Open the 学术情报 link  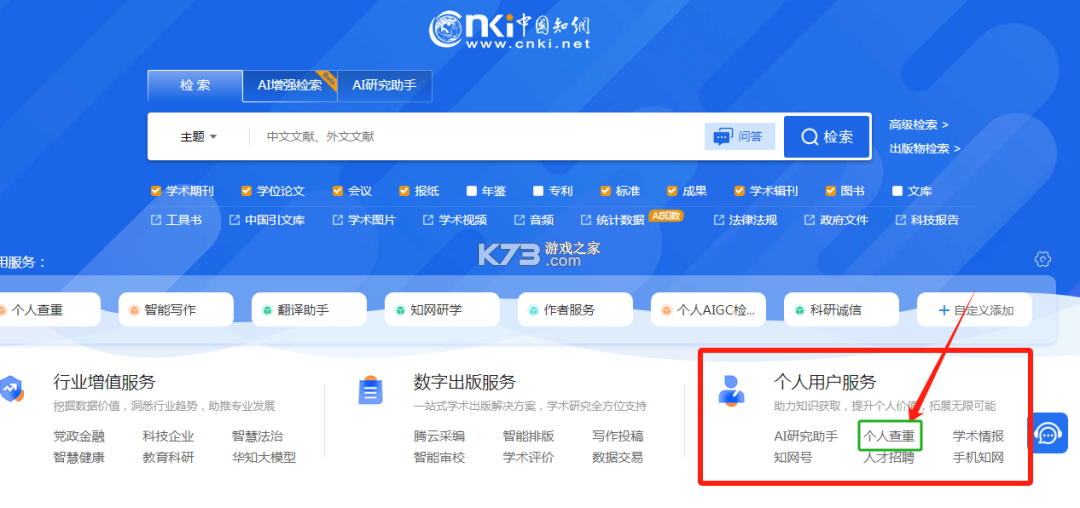pyautogui.click(x=978, y=436)
